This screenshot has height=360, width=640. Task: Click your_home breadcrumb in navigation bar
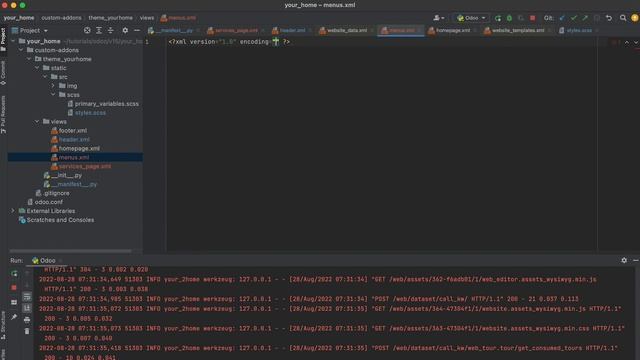click(19, 18)
